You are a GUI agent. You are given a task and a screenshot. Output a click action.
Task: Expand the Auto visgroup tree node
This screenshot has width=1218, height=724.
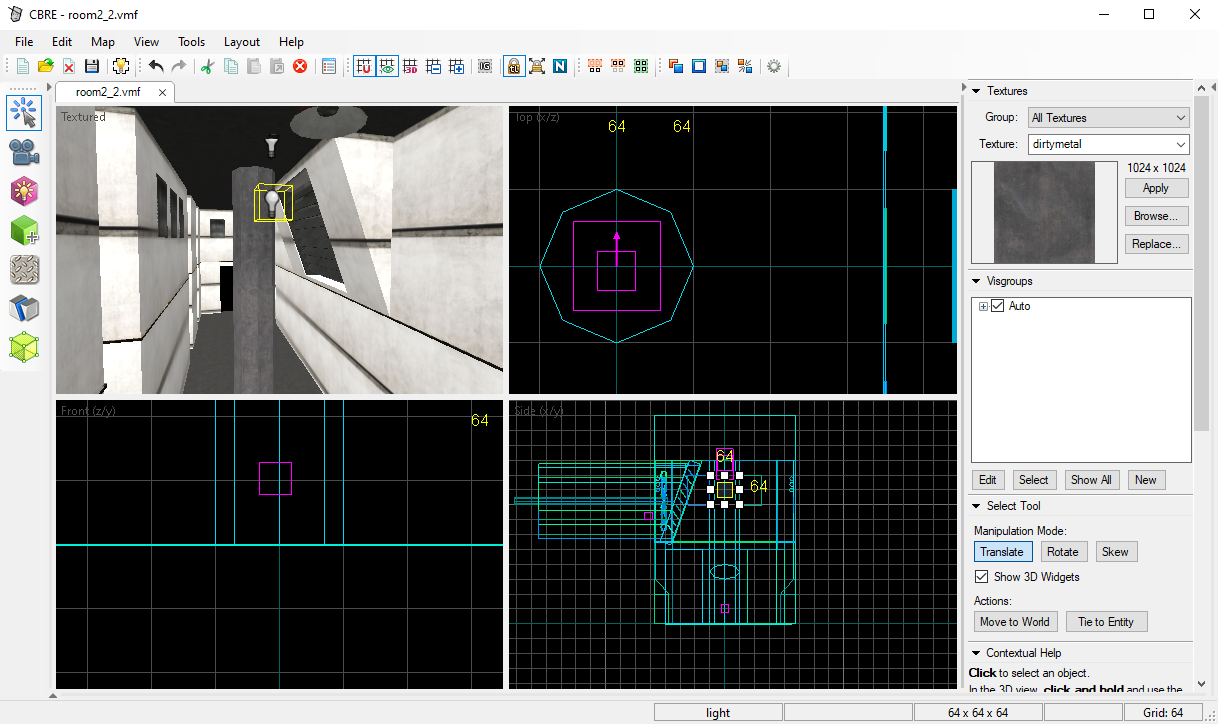[x=983, y=306]
